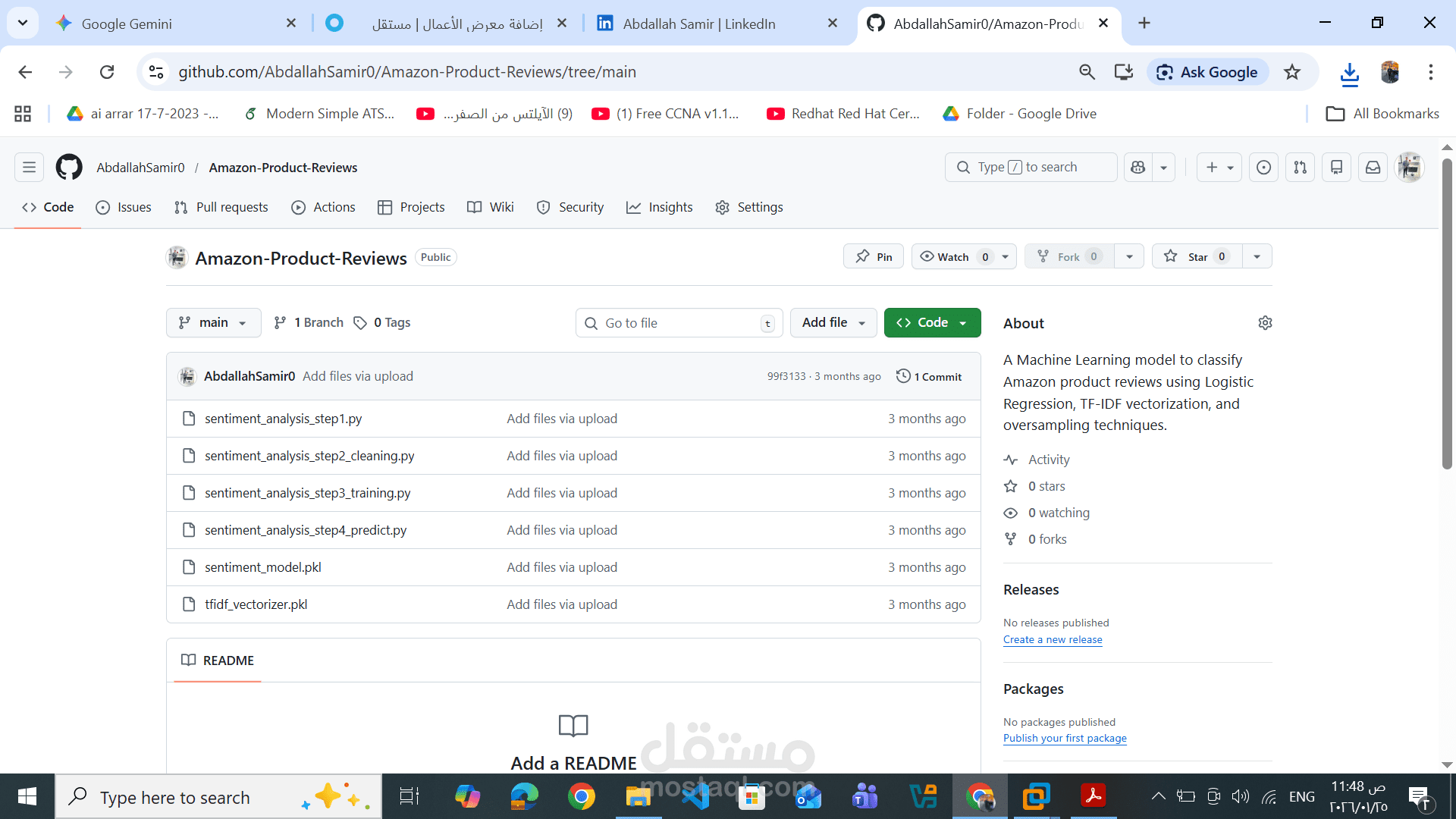Switch to the Insights tab
The height and width of the screenshot is (819, 1456).
tap(660, 207)
